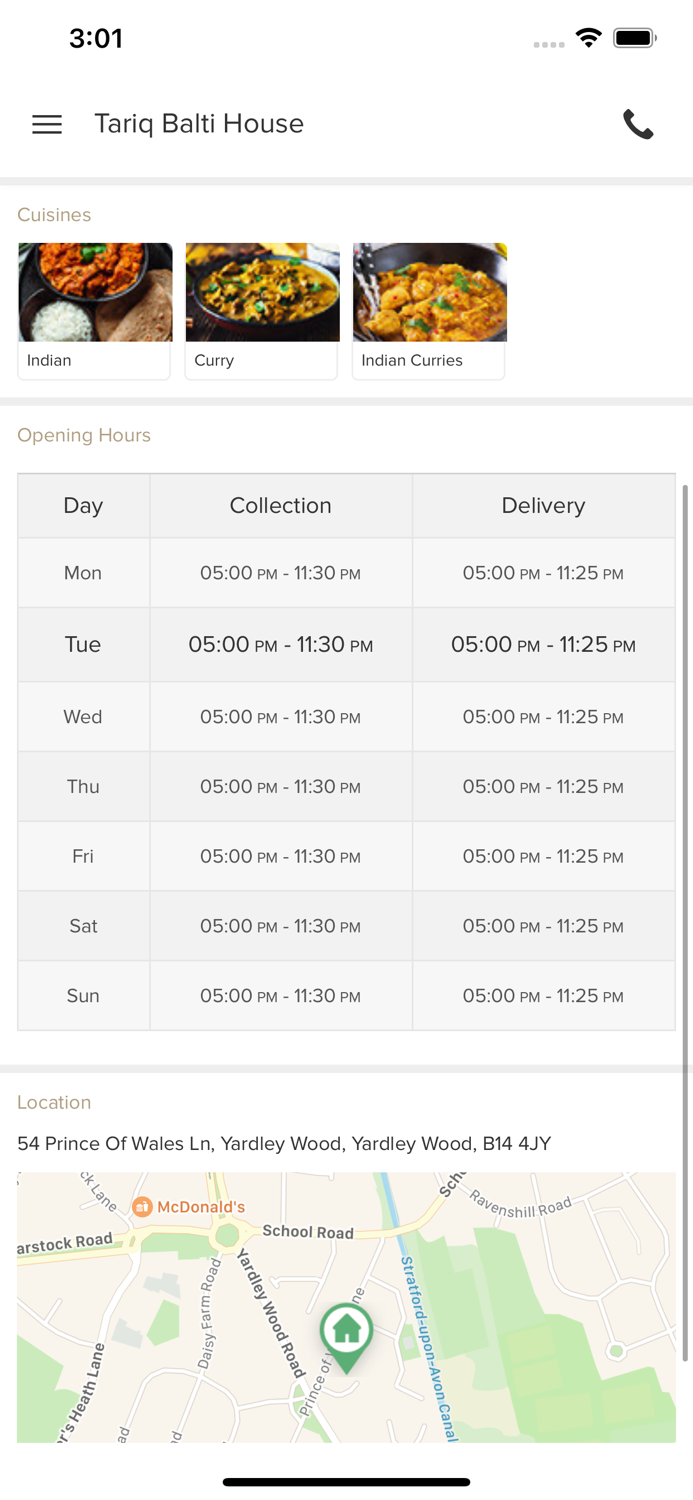
Task: Open the hamburger navigation menu
Action: (47, 124)
